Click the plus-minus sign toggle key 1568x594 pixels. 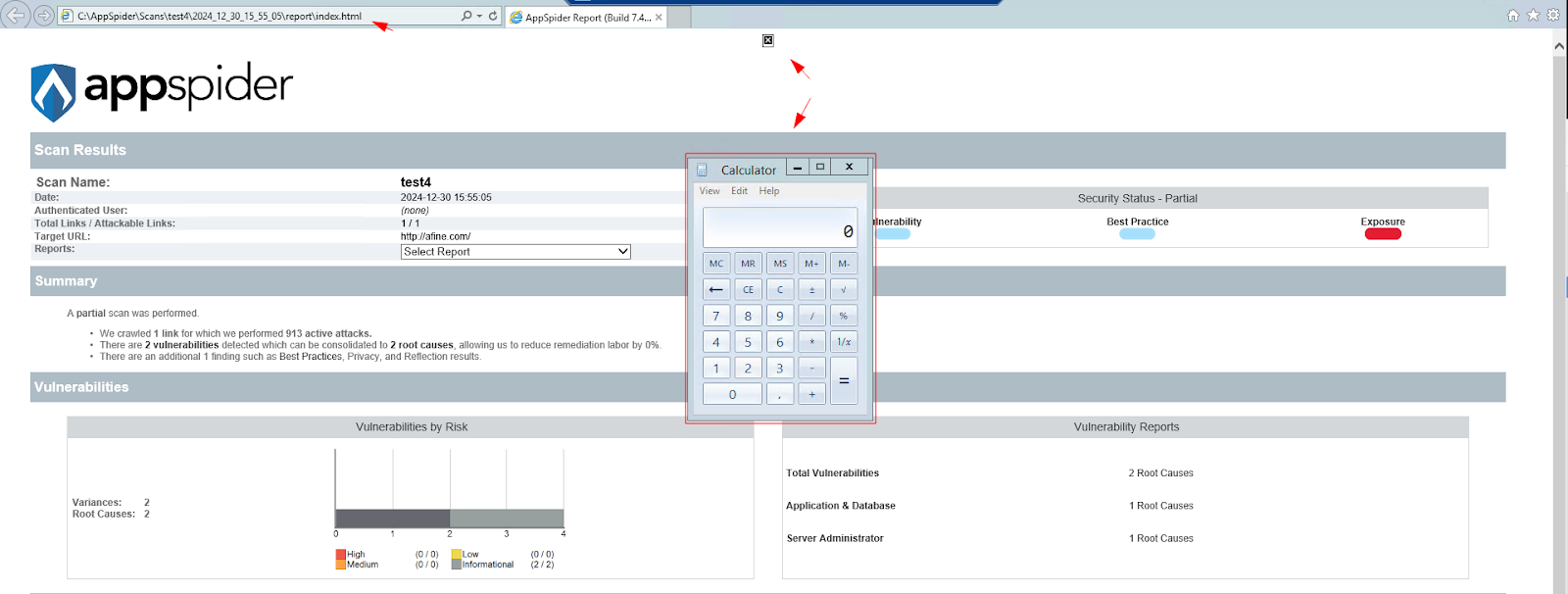coord(811,290)
